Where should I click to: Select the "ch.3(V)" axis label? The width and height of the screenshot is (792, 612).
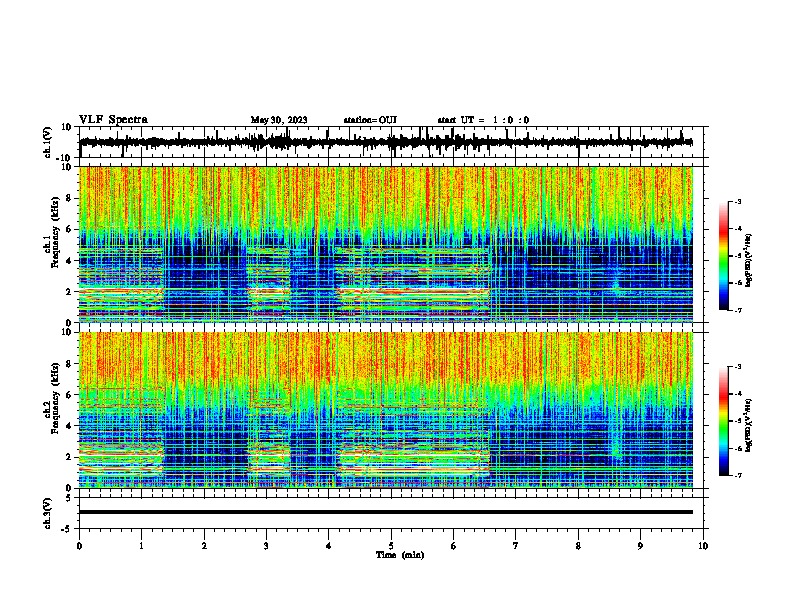point(48,513)
